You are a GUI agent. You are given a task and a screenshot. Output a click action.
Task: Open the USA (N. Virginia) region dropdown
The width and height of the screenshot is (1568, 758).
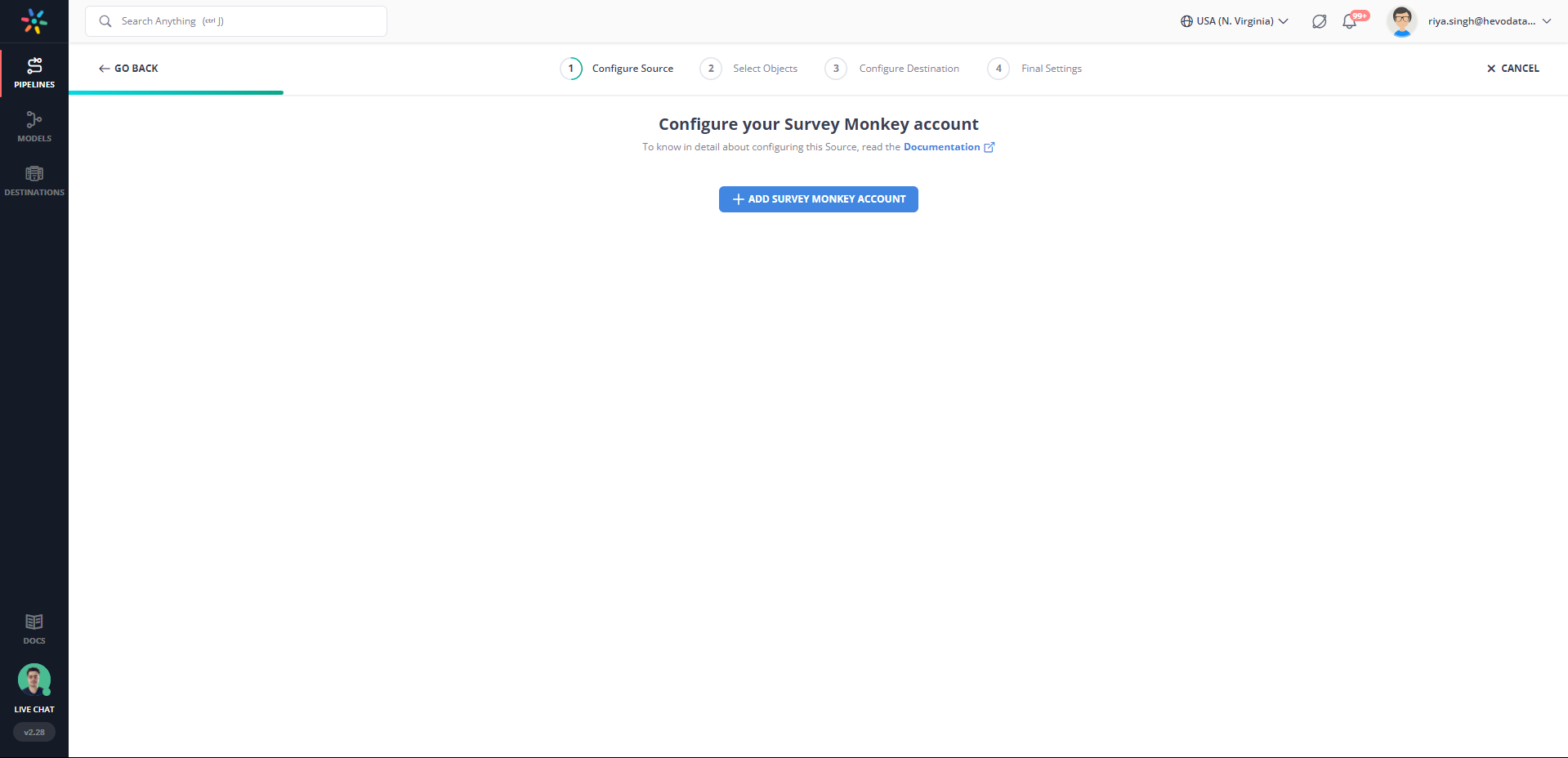click(1235, 21)
